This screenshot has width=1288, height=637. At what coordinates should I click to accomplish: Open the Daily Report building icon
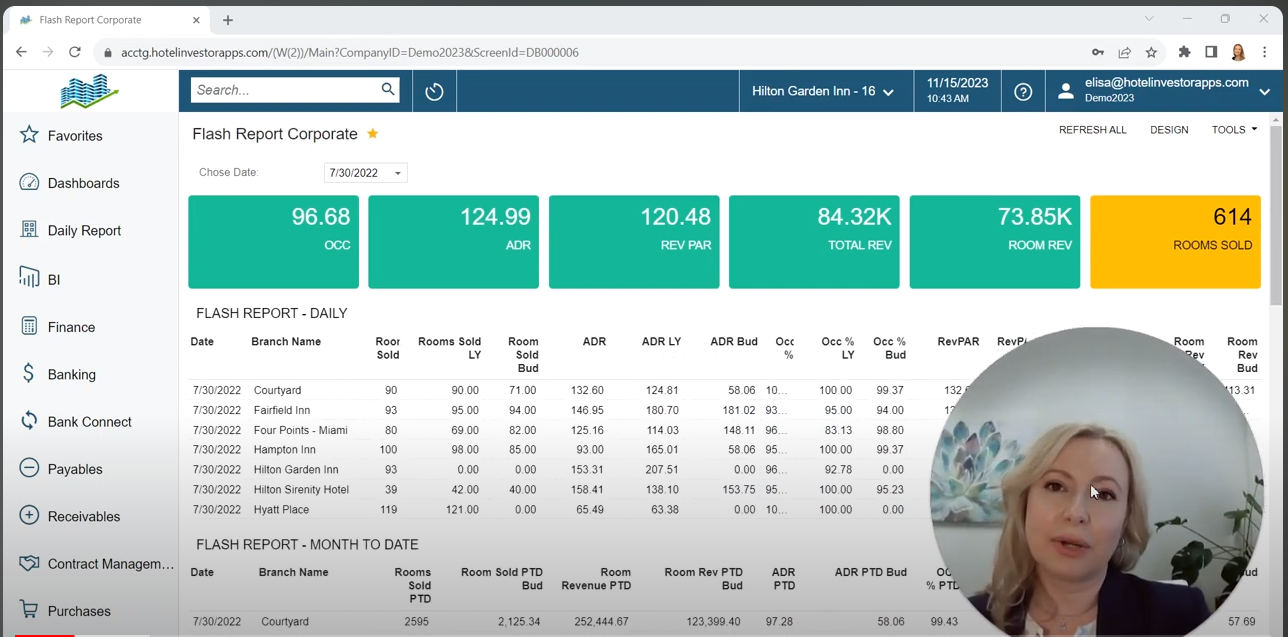[x=29, y=229]
